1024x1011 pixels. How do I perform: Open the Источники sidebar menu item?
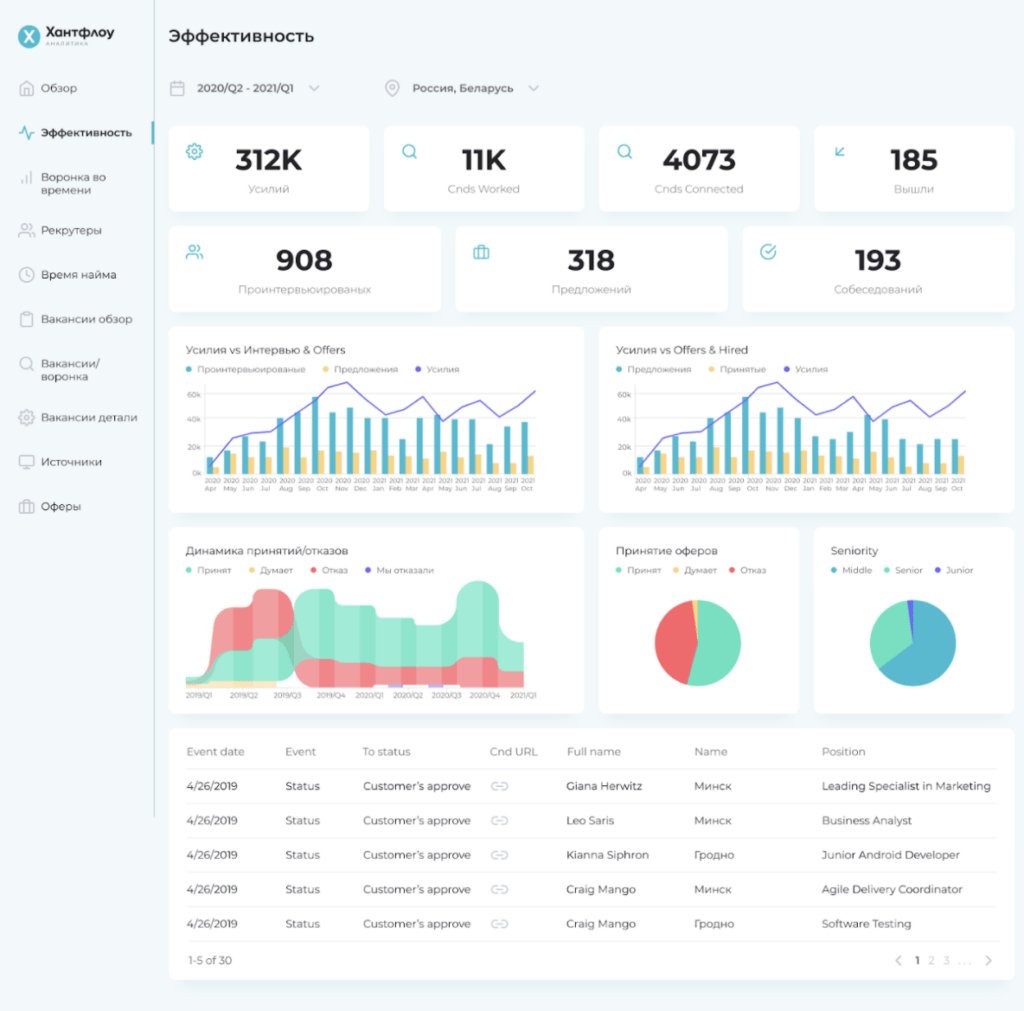70,462
